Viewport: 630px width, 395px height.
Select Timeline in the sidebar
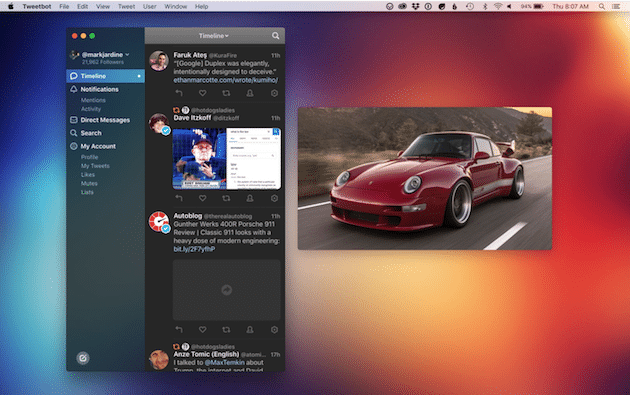[105, 76]
